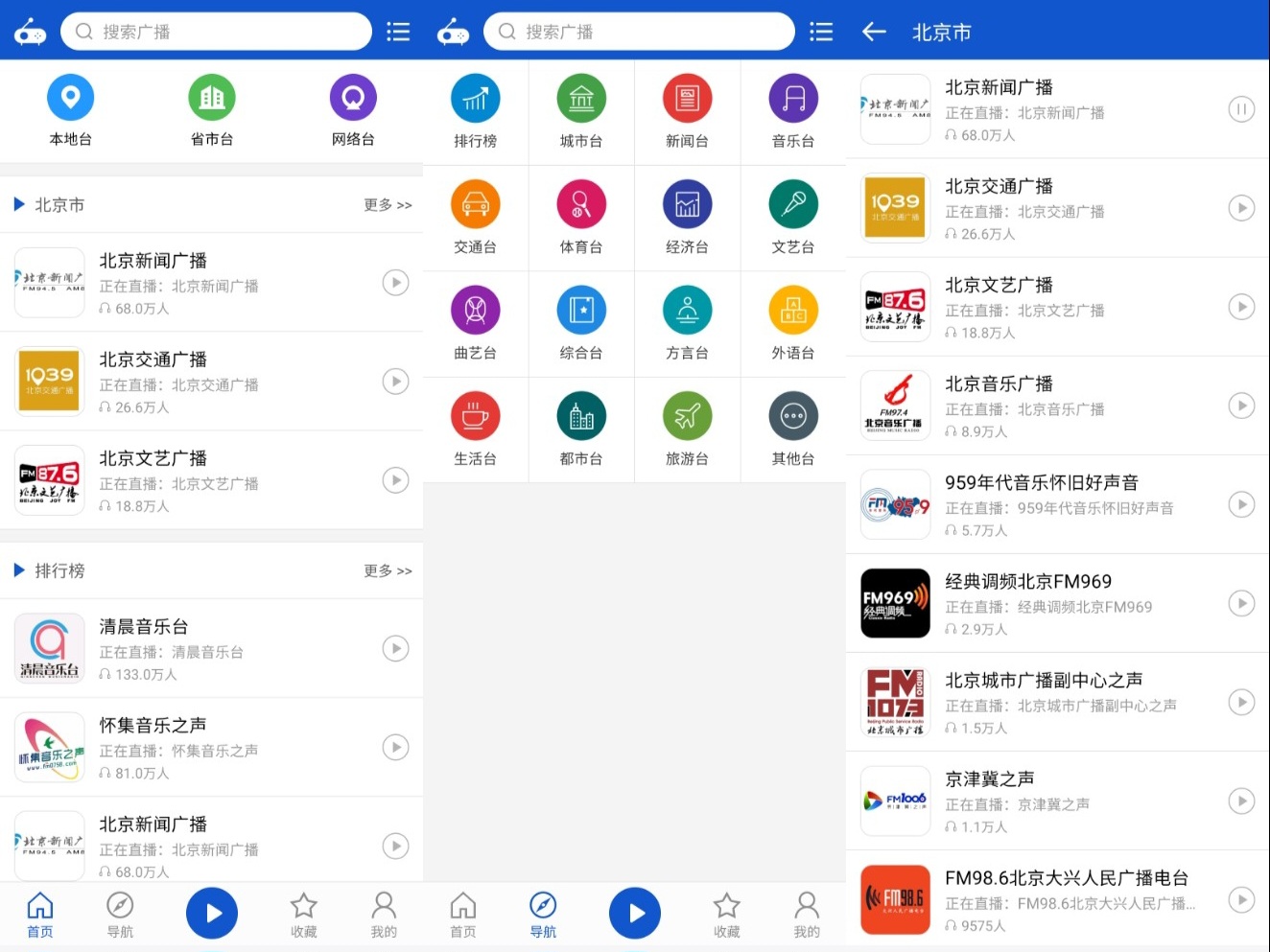Open FM969 经典调频 logo thumbnail
This screenshot has width=1270, height=952.
tap(896, 603)
